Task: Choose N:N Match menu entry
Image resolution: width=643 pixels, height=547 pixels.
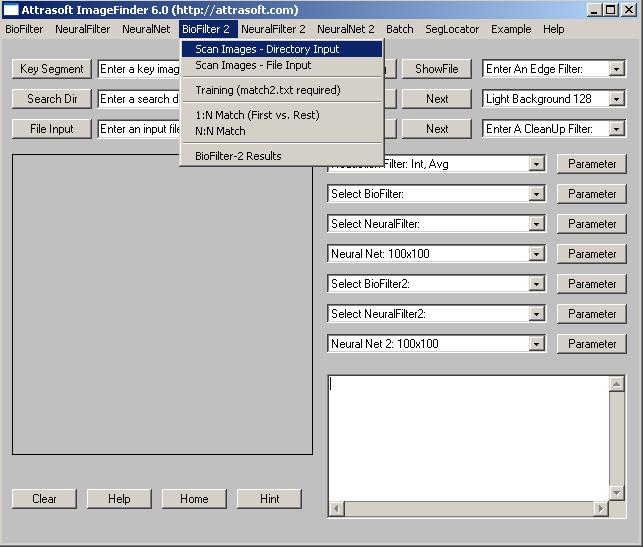Action: click(220, 131)
